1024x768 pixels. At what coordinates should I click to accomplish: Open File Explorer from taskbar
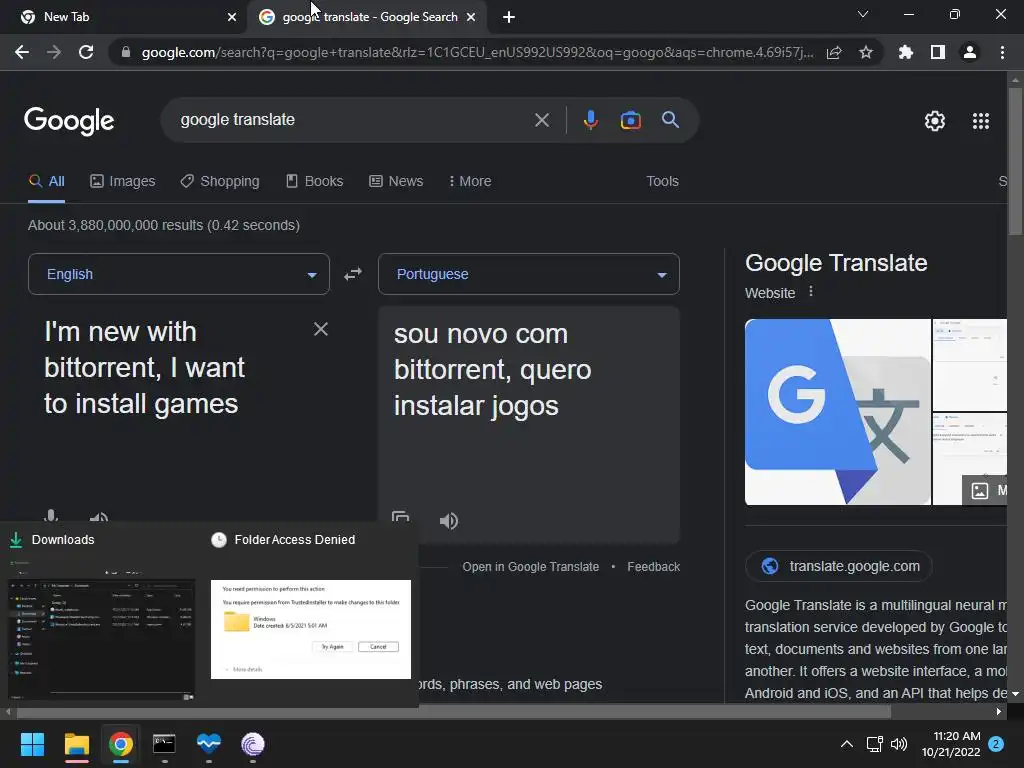(x=76, y=744)
